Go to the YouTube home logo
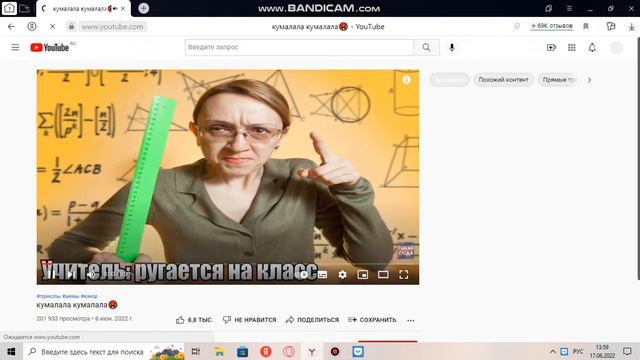Image resolution: width=640 pixels, height=360 pixels. click(x=50, y=47)
